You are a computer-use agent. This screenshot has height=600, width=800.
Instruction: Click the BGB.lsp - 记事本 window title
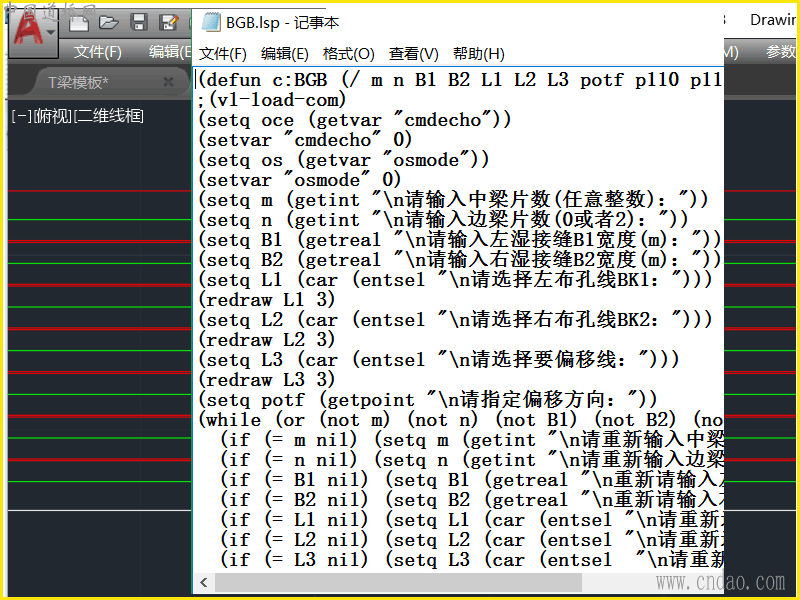tap(282, 22)
